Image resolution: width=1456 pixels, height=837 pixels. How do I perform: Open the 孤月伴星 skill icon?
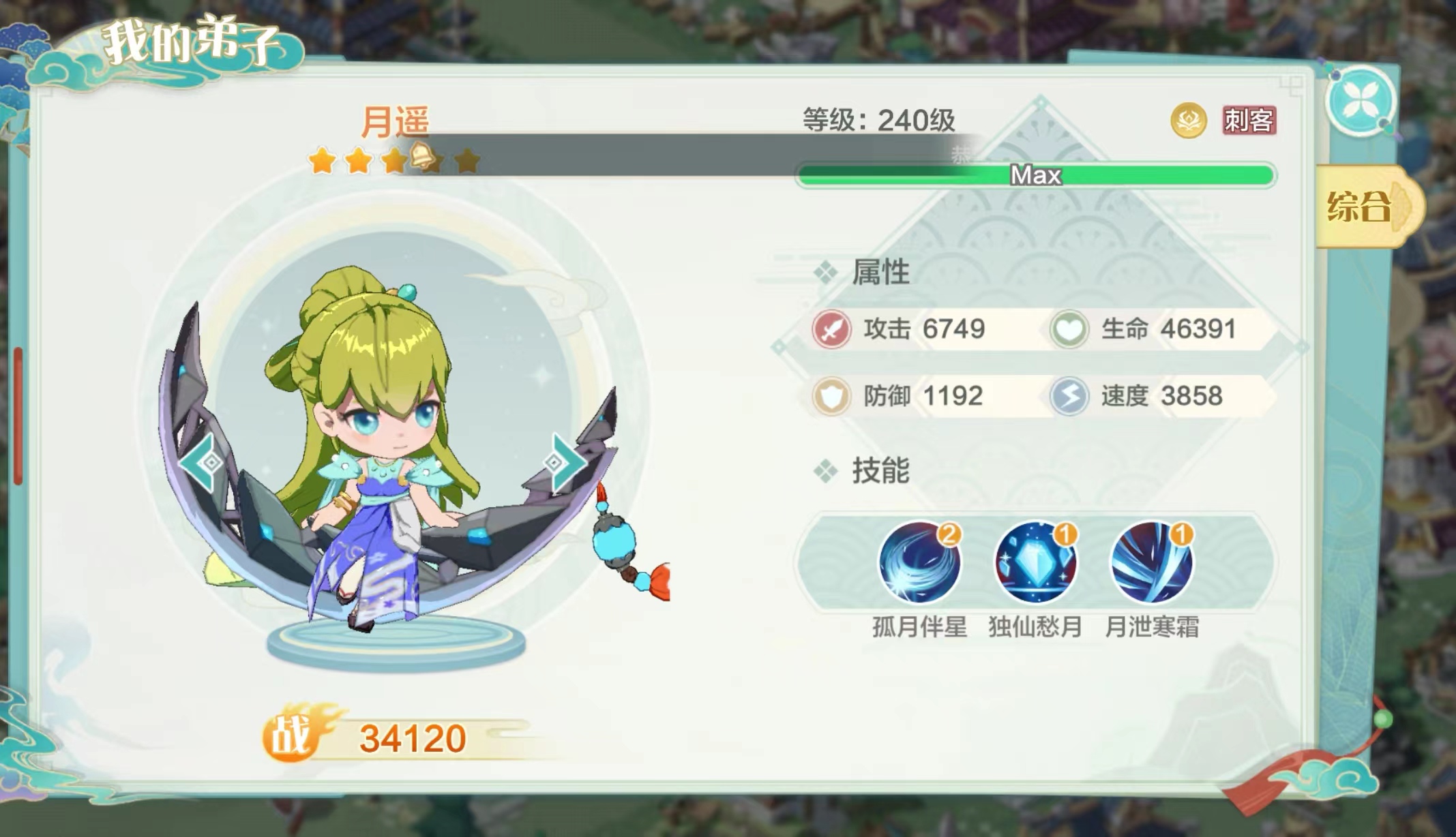click(919, 562)
